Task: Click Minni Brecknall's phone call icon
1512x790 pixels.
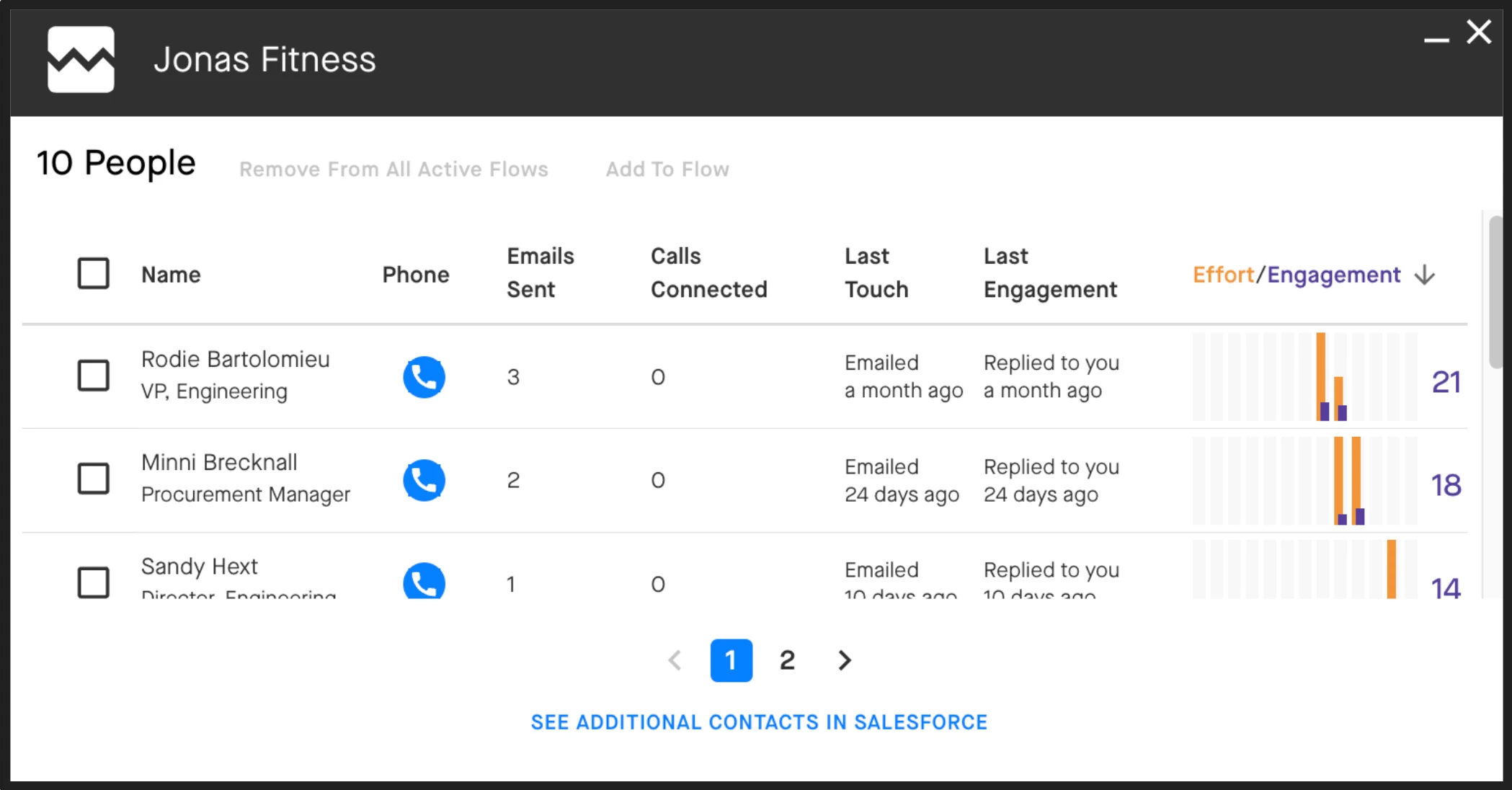Action: [x=424, y=480]
